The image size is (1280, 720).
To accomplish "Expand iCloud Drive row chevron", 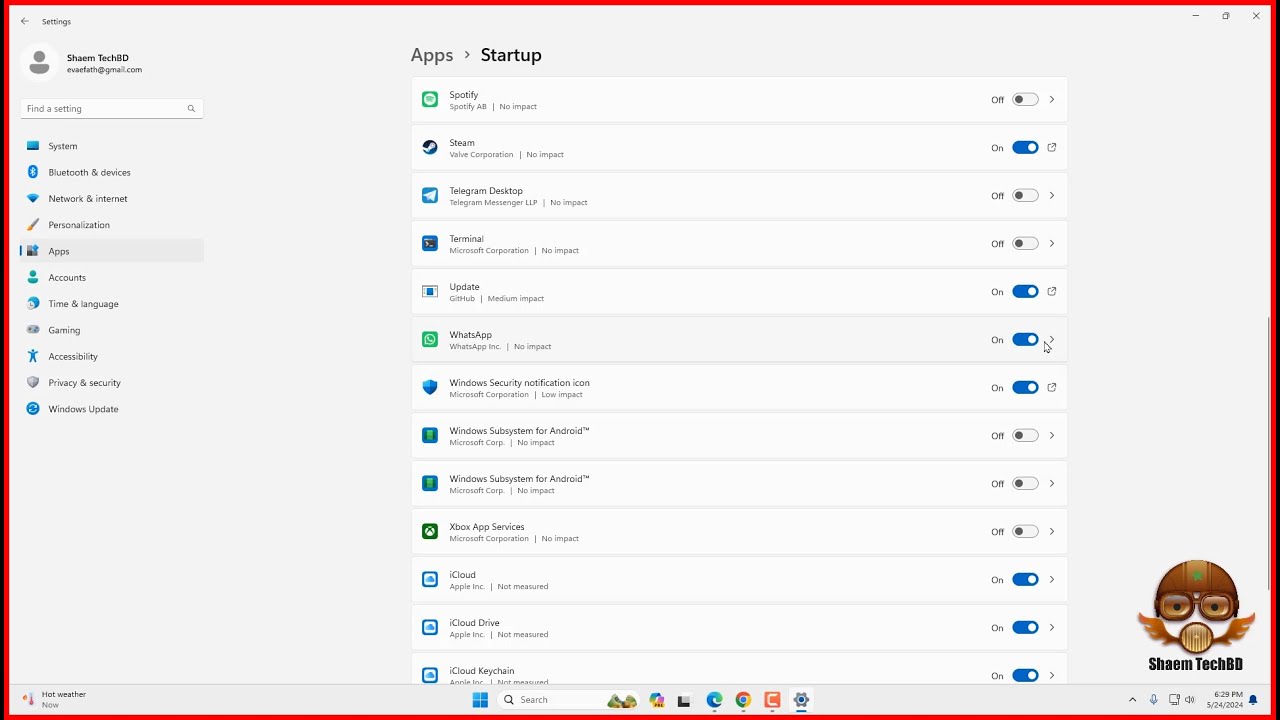I will (1052, 628).
